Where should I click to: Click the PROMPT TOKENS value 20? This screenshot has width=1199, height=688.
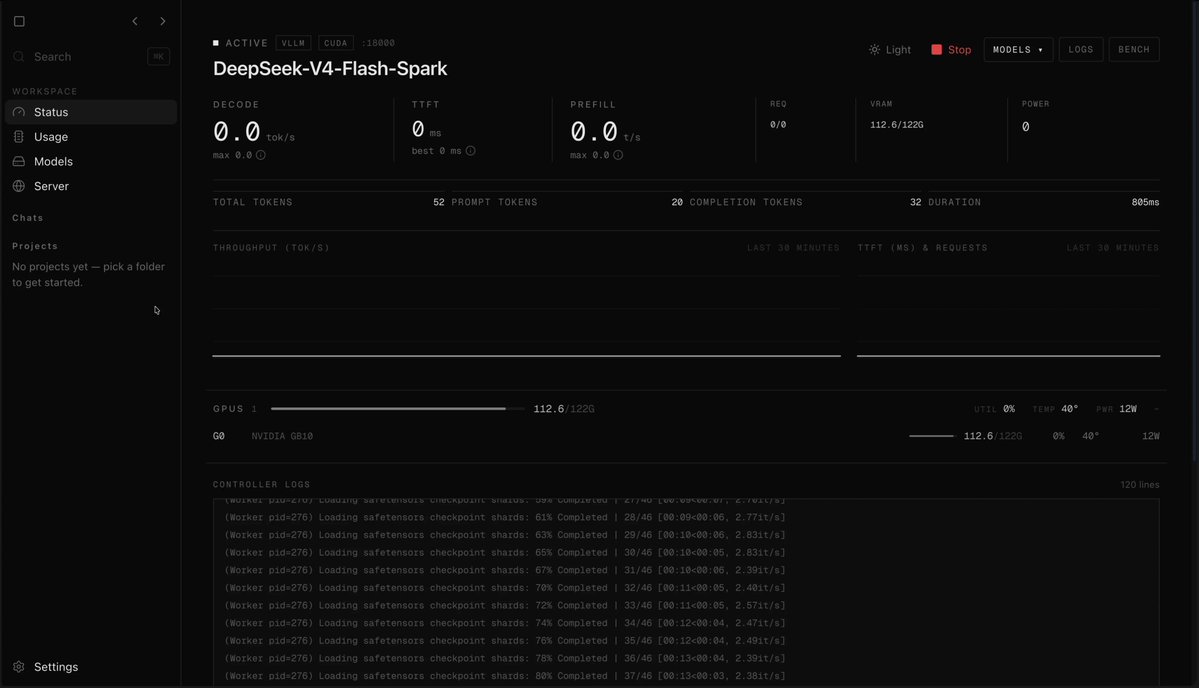(677, 203)
